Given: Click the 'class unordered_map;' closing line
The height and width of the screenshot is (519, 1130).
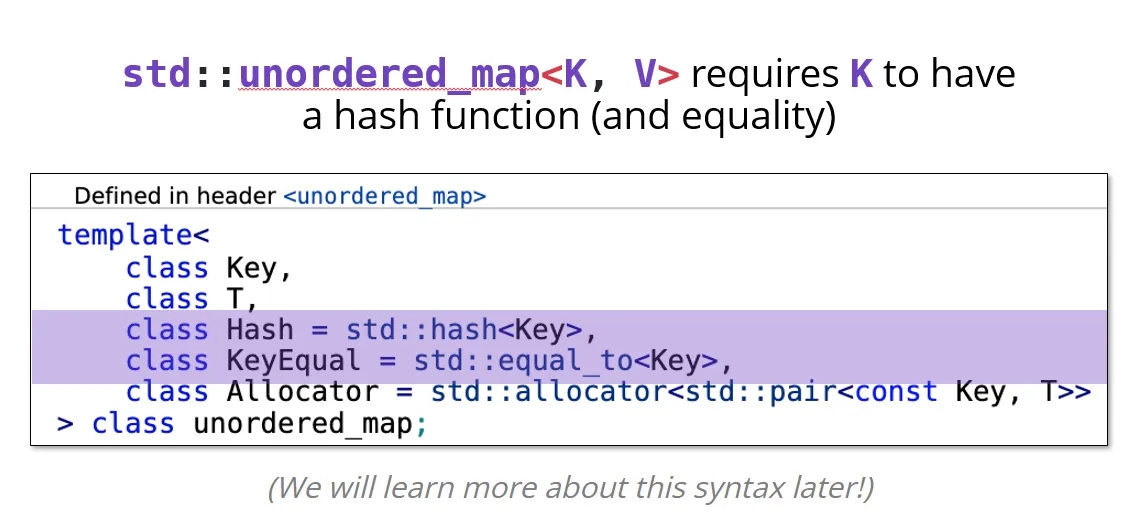Looking at the screenshot, I should click(259, 423).
